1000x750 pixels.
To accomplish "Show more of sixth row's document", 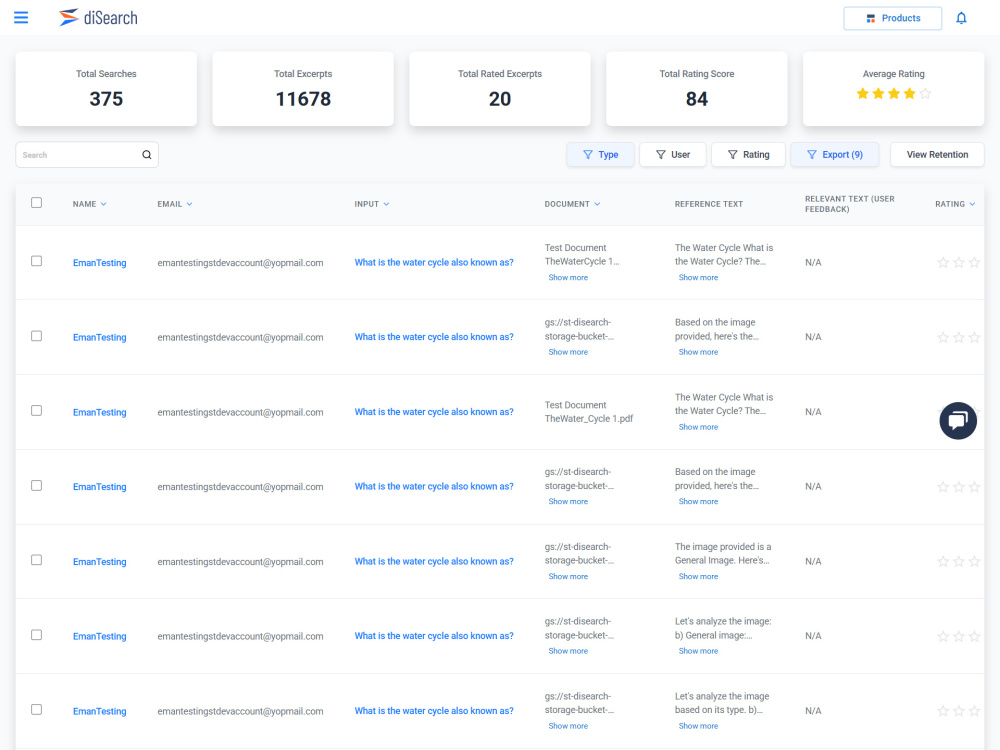I will (568, 651).
